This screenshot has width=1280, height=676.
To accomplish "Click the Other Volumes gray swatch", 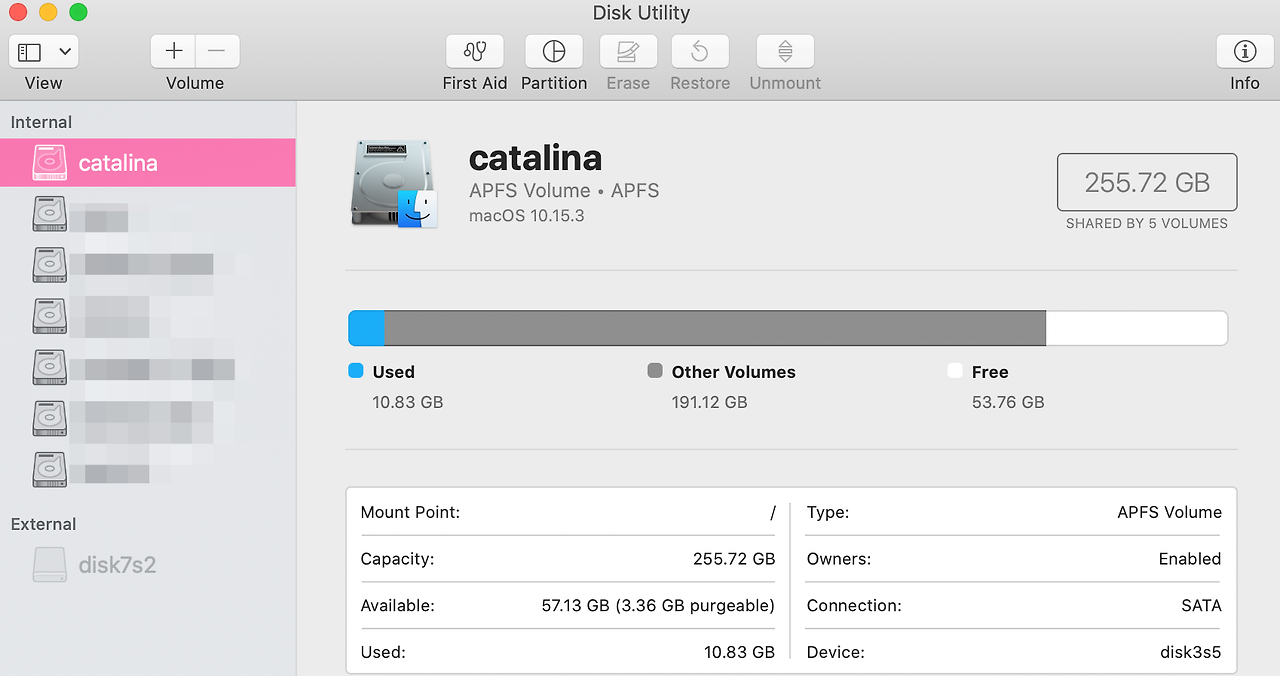I will (x=655, y=371).
